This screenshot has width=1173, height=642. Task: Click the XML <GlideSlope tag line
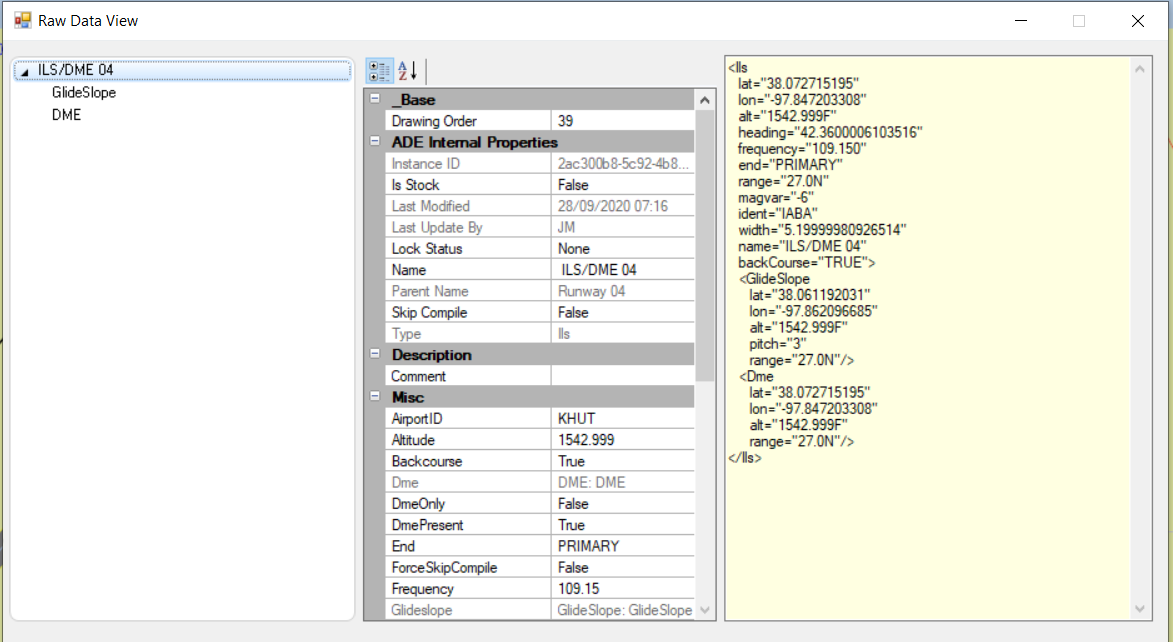pos(774,279)
